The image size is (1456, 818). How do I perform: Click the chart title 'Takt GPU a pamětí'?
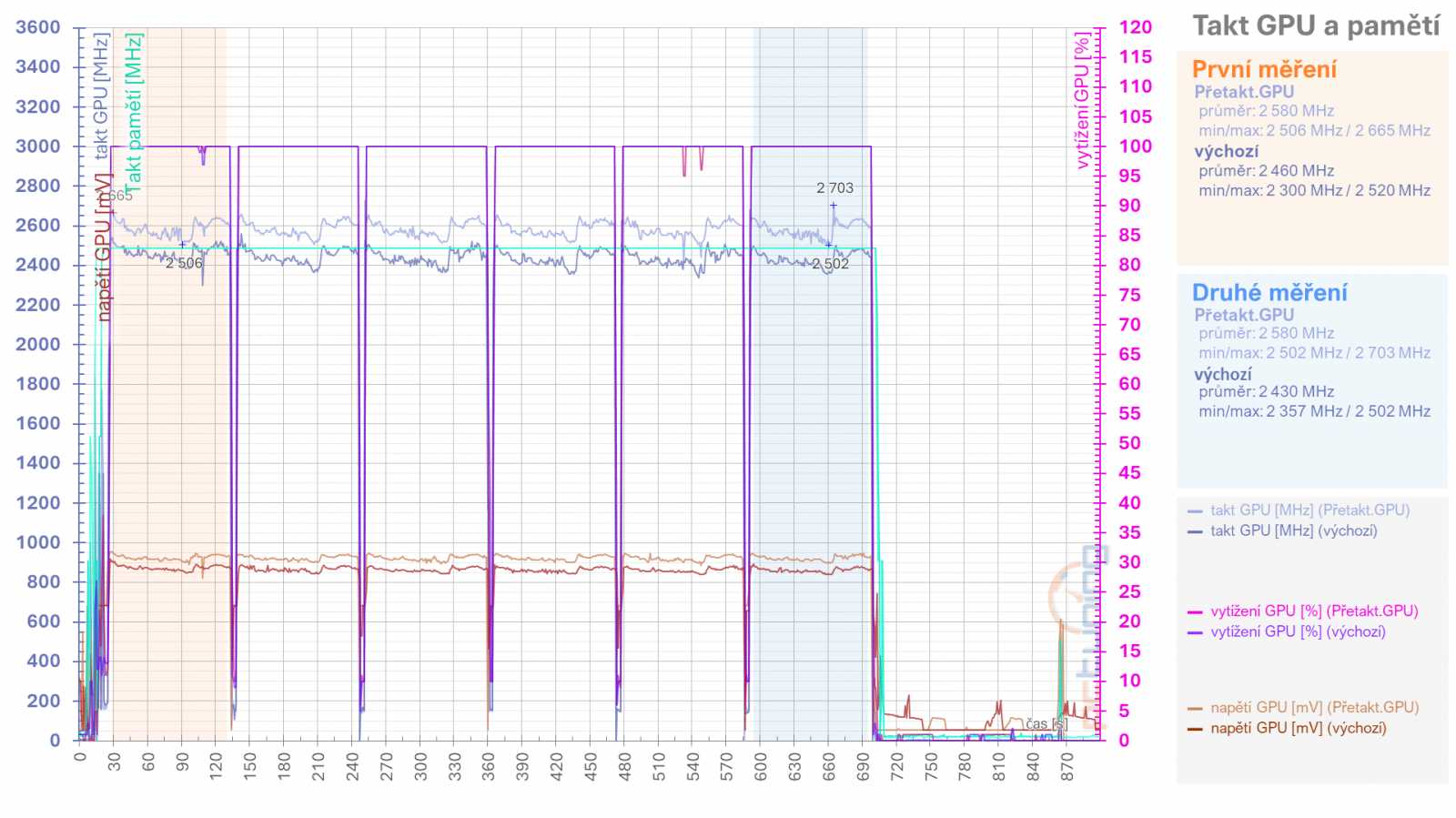coord(1316,25)
